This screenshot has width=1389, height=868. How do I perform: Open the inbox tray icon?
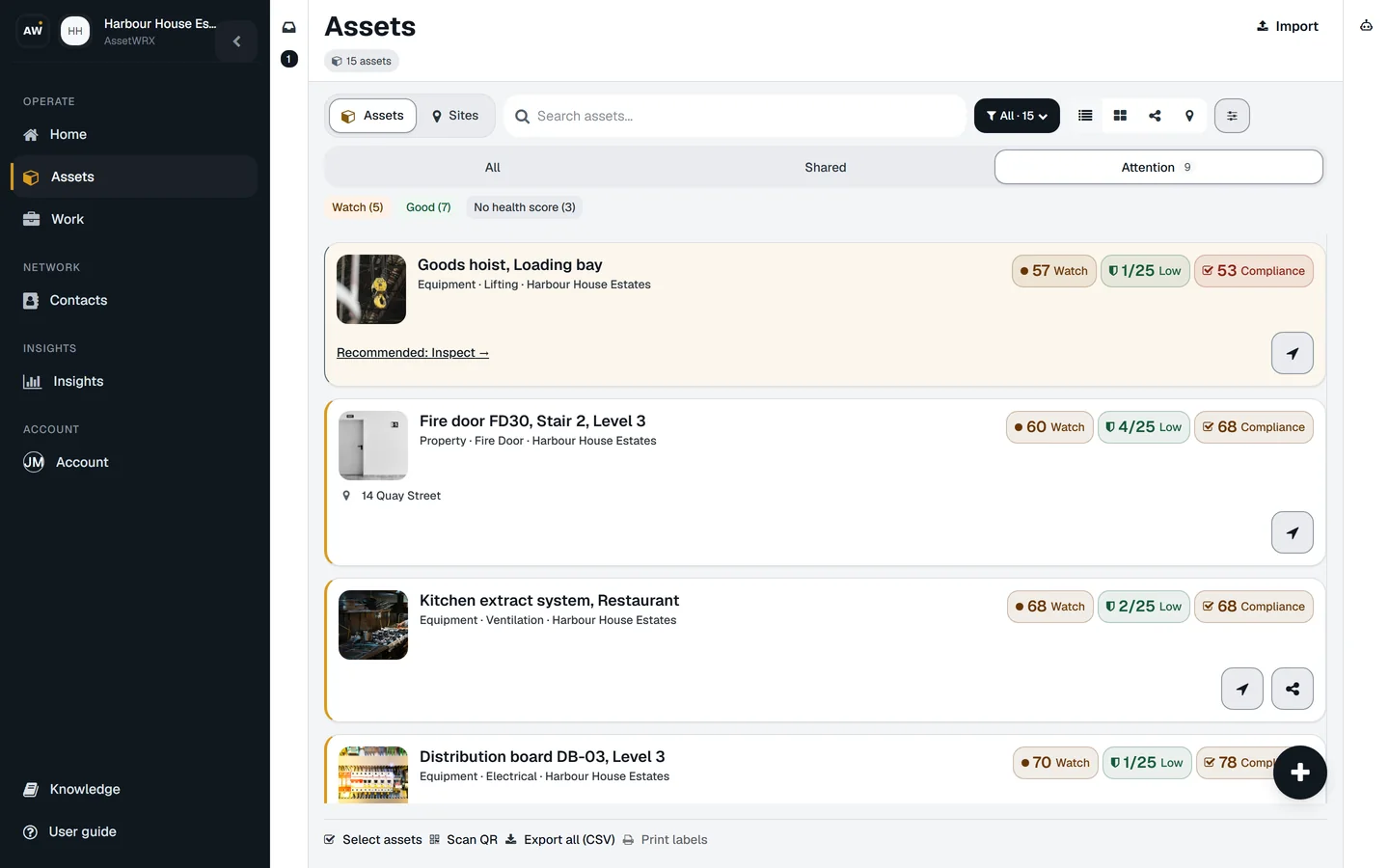click(288, 27)
